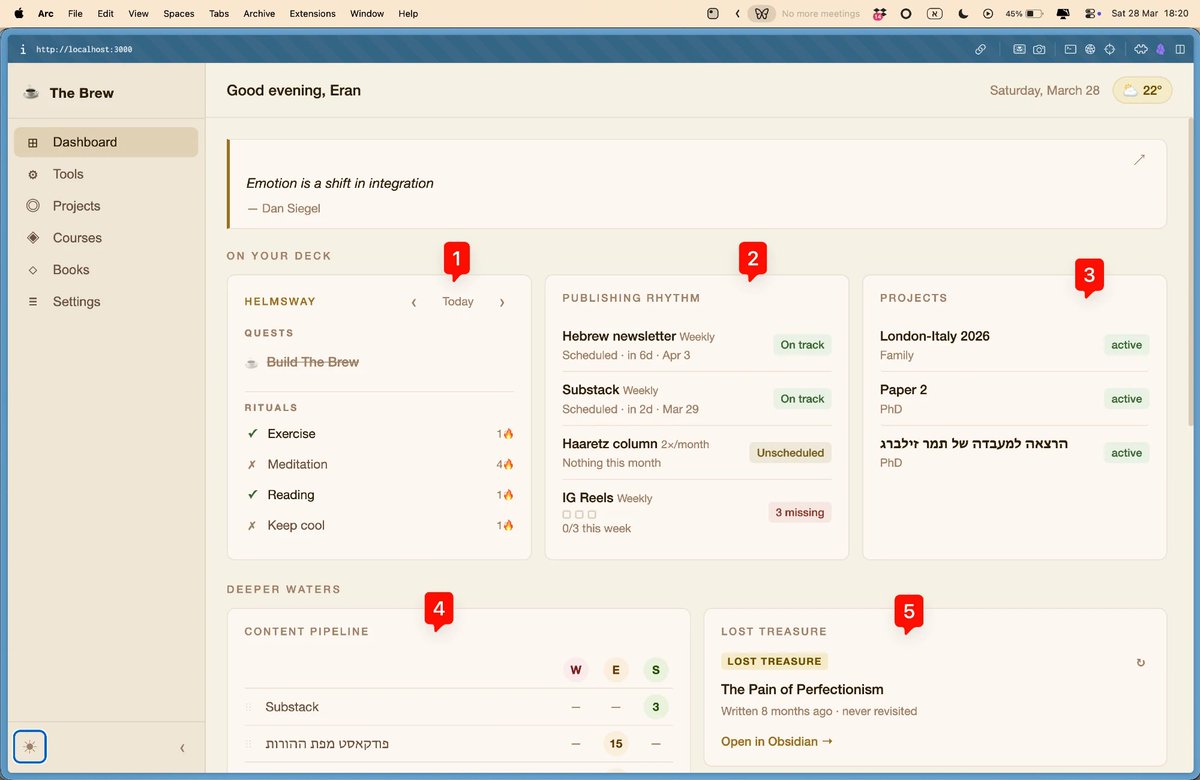Click the coffee cup logo beside The Brew
1200x780 pixels.
pyautogui.click(x=31, y=93)
